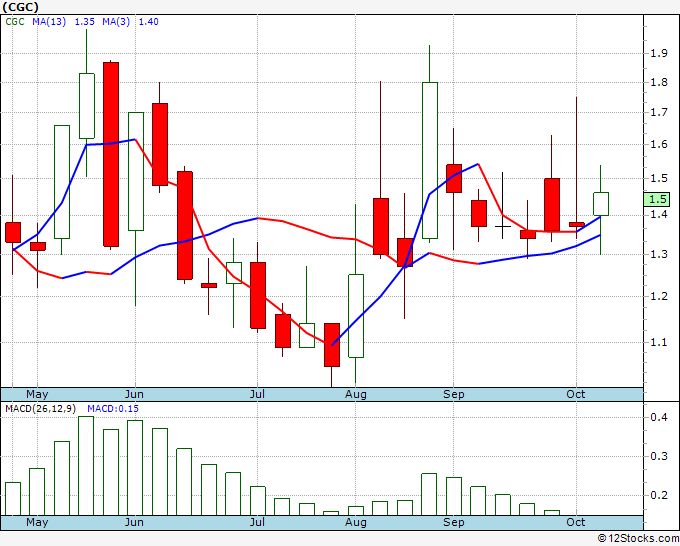Screen dimensions: 680x546
Task: Select the green CGC legend label
Action: point(15,21)
